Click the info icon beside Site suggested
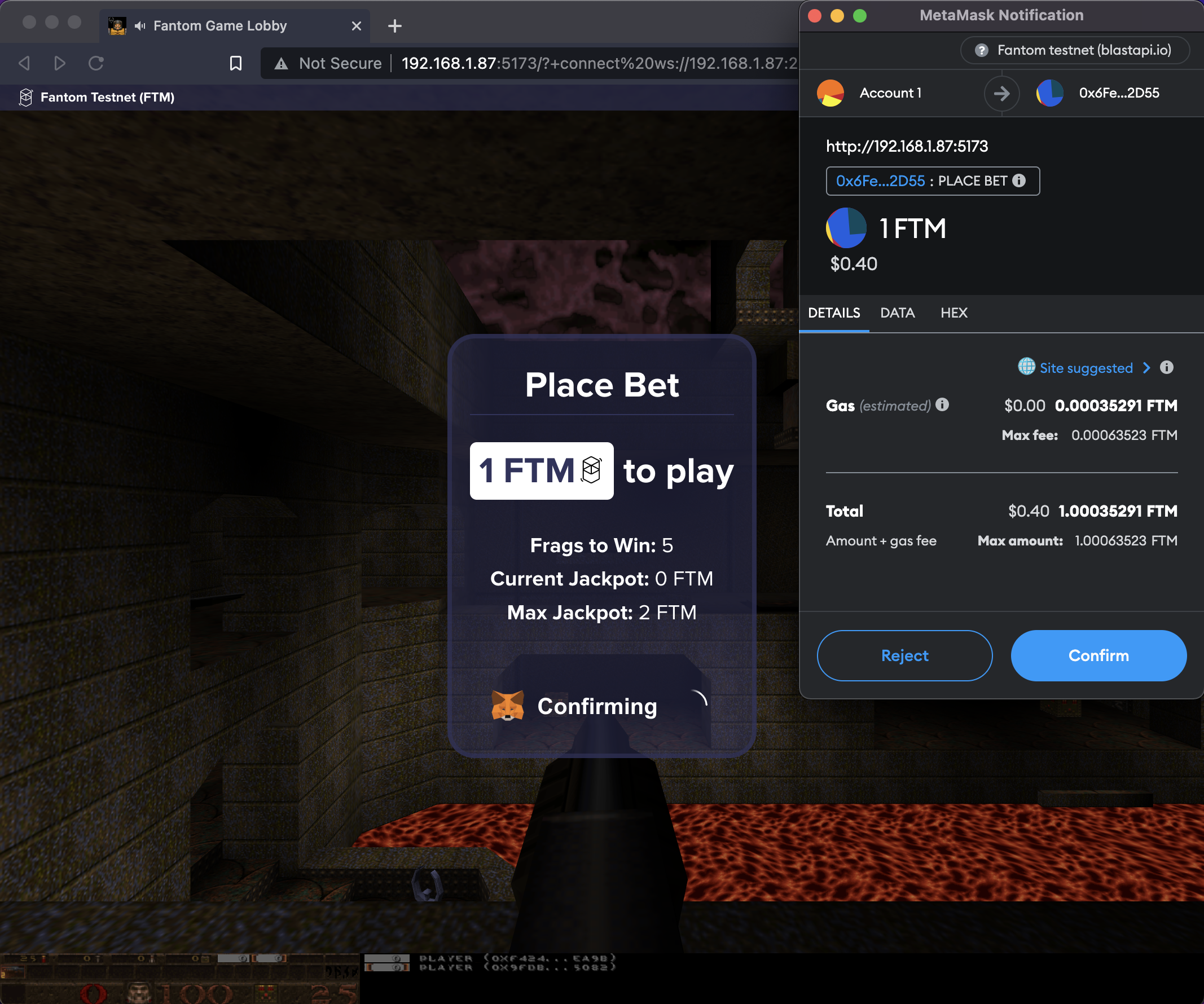 click(1168, 367)
